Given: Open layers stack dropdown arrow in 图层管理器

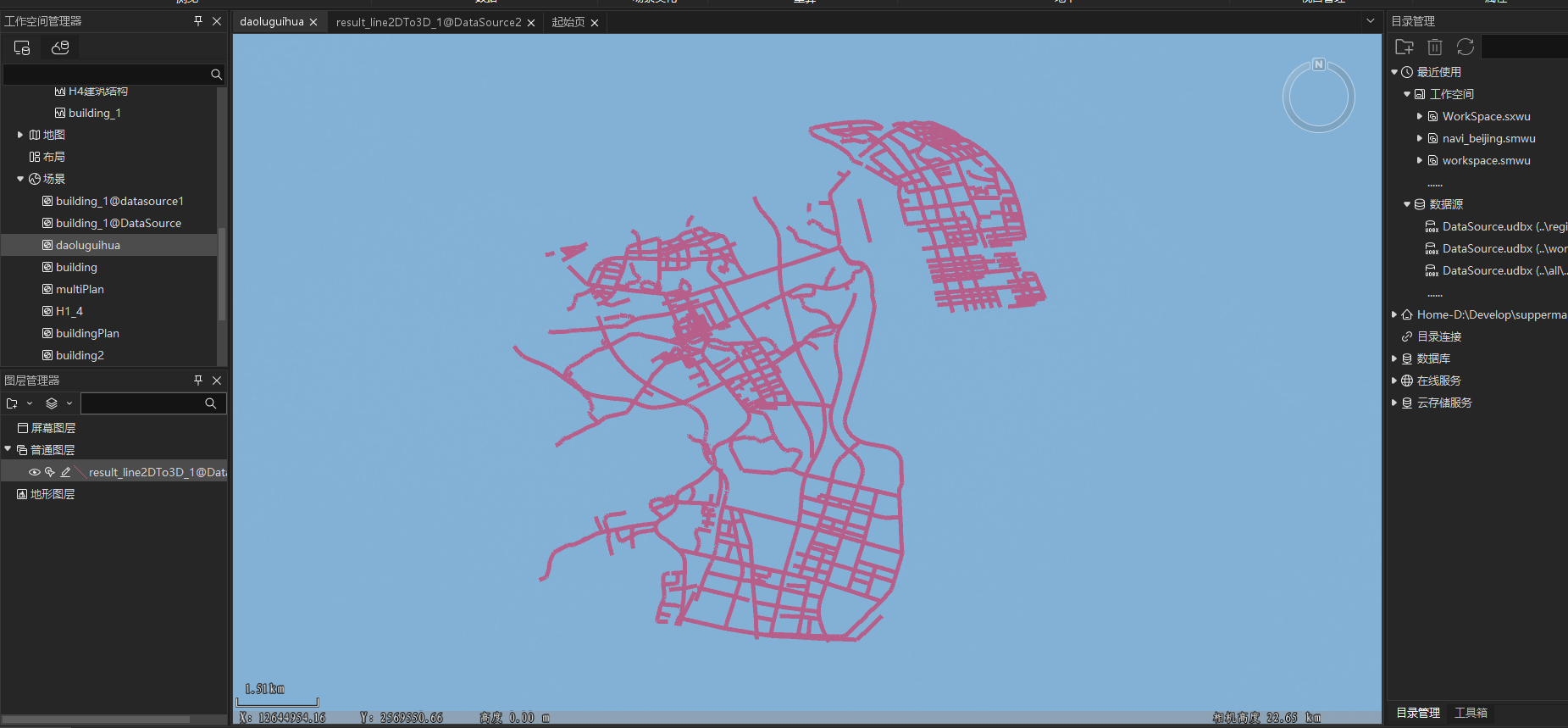Looking at the screenshot, I should coord(69,403).
